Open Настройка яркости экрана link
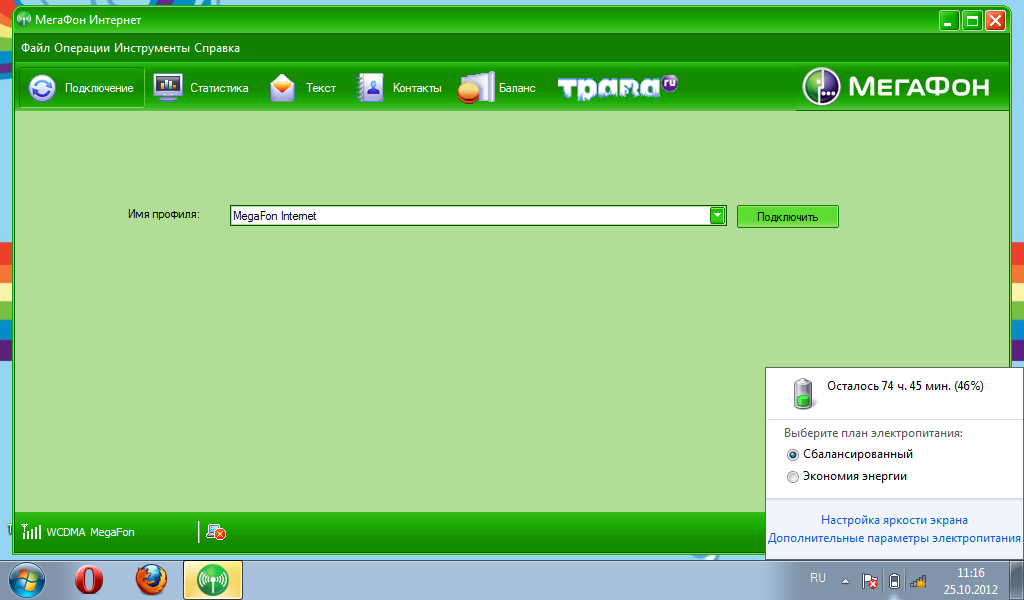 point(894,520)
